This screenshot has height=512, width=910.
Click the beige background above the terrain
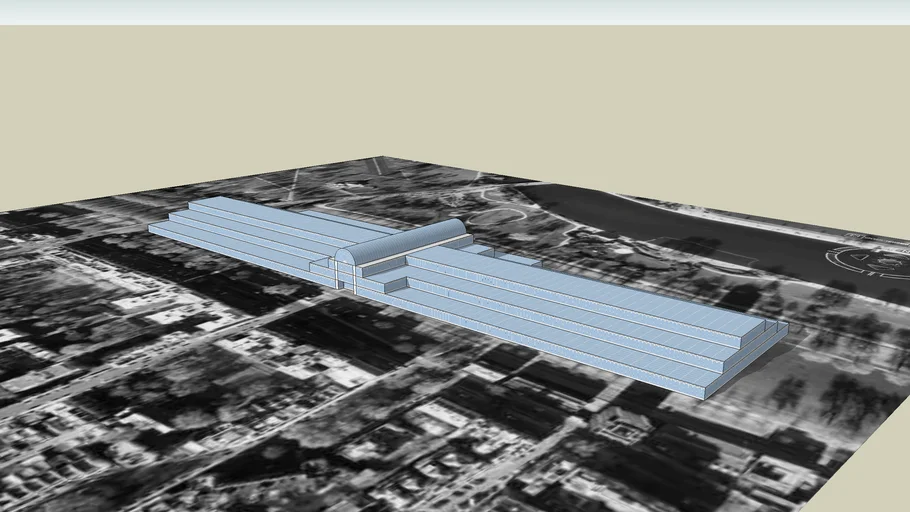point(450,90)
